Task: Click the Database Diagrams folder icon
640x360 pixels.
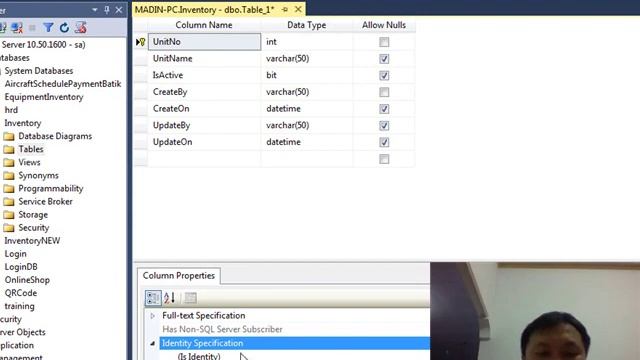Action: tap(9, 136)
